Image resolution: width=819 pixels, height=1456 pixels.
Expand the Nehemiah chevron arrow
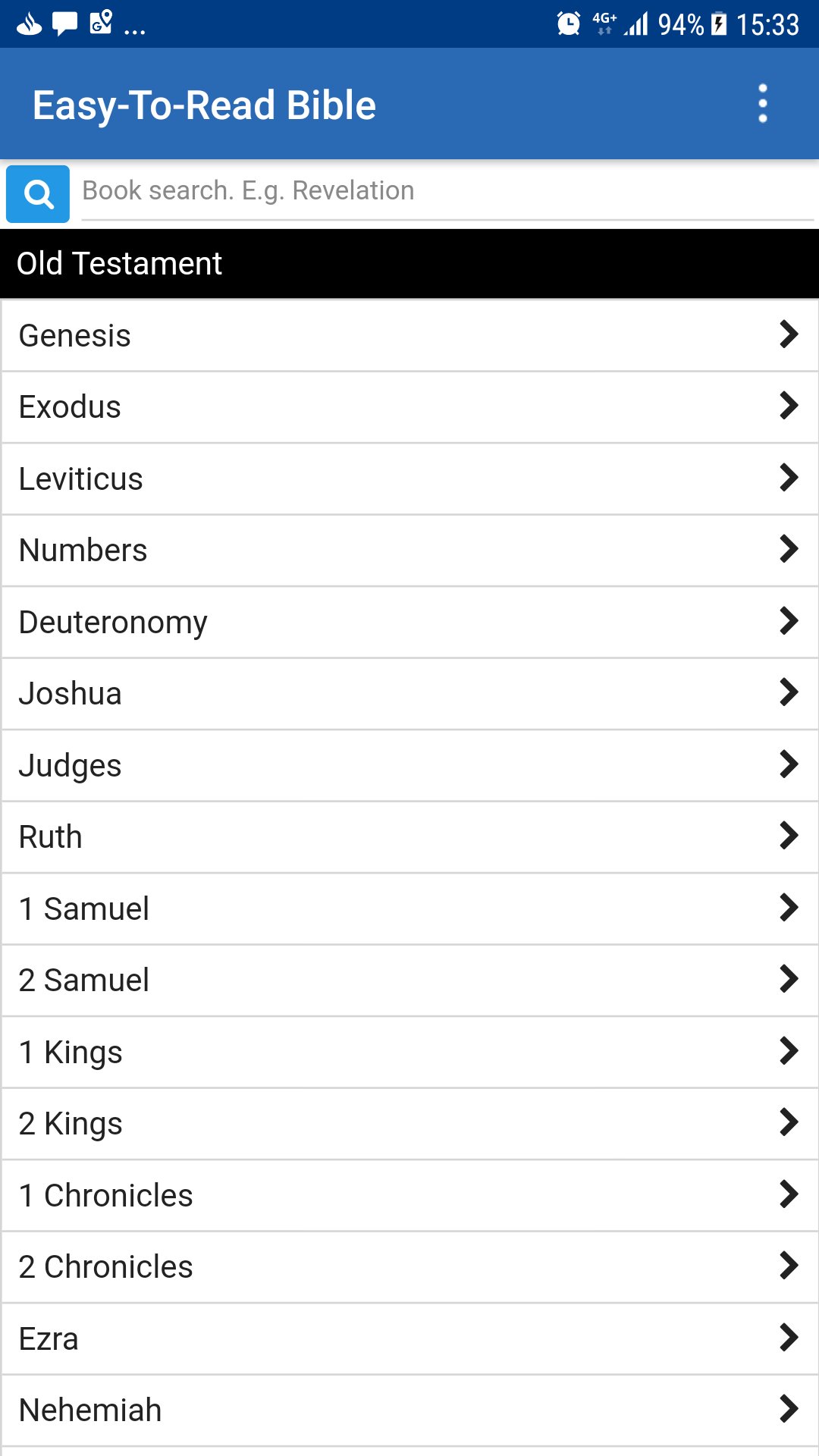coord(789,1409)
